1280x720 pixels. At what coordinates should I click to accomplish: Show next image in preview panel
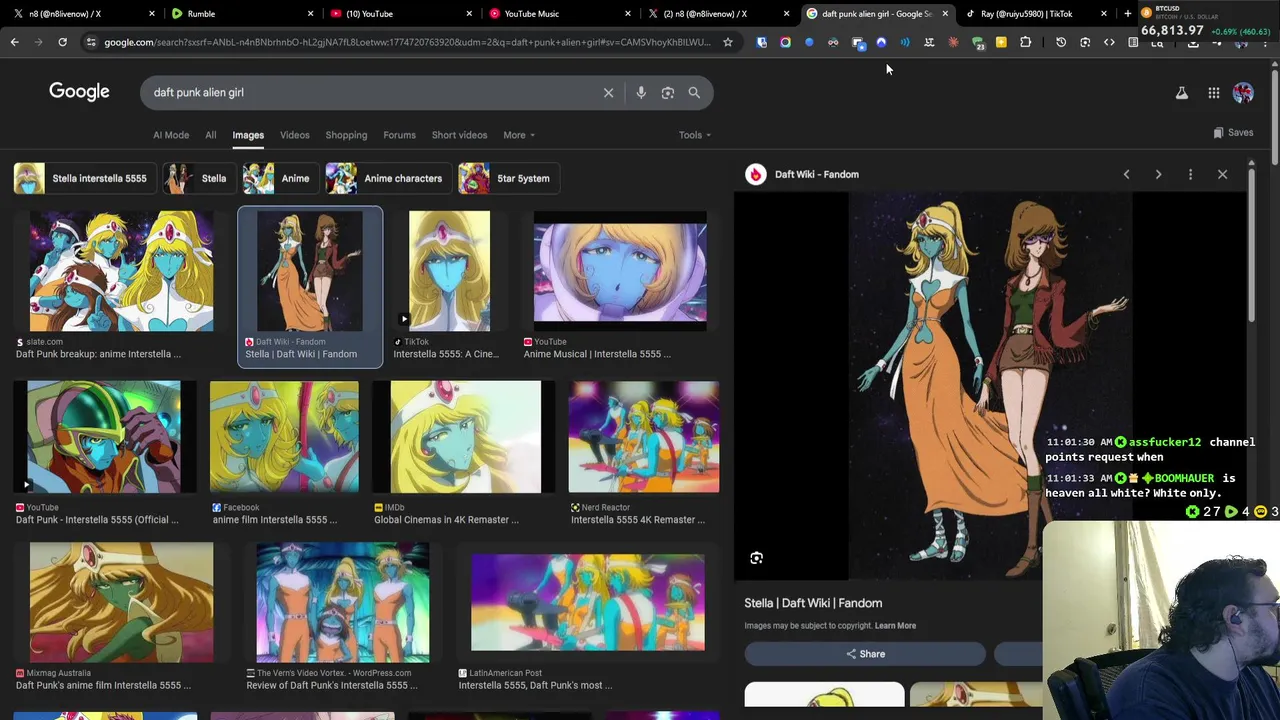(1158, 174)
